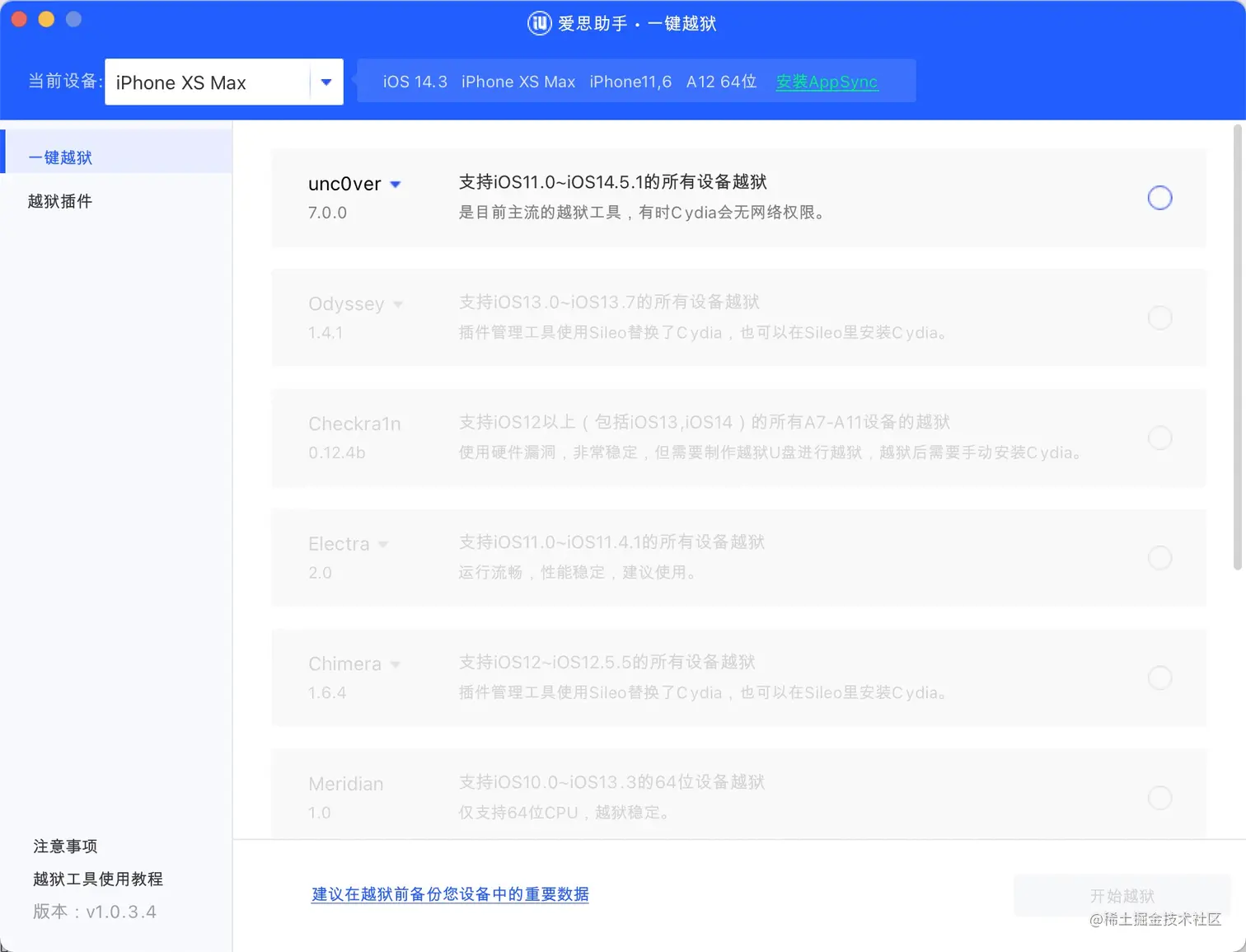Viewport: 1246px width, 952px height.
Task: Click the unc0ver tool name
Action: 344,184
